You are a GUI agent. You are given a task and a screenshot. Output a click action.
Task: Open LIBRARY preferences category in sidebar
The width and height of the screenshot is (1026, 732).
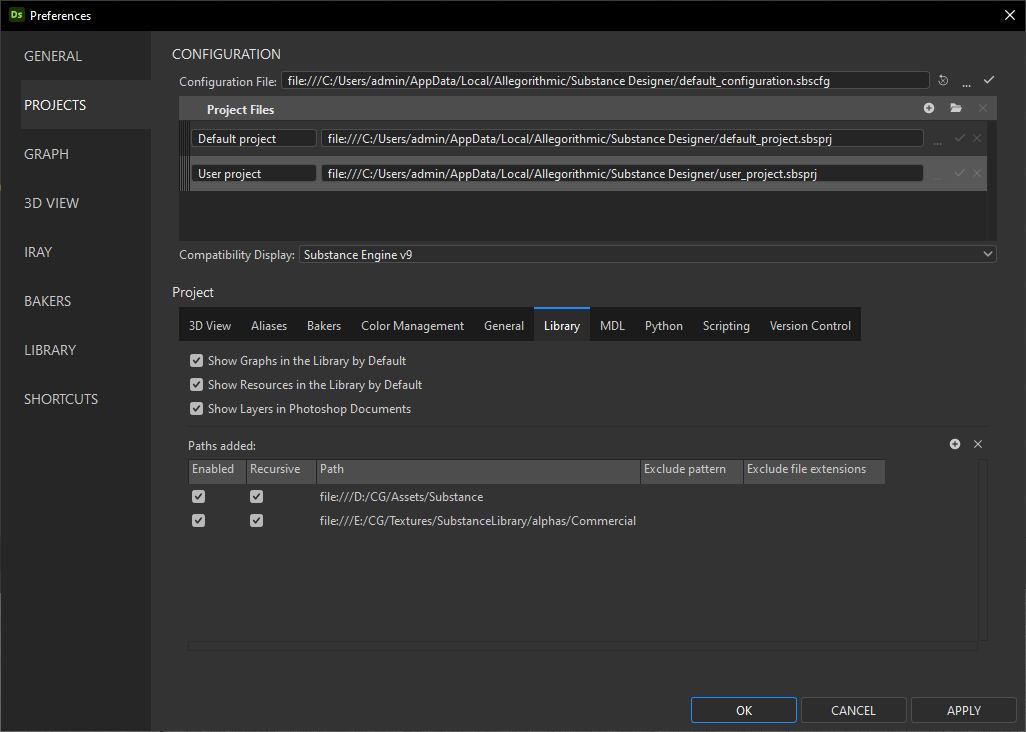pos(86,350)
